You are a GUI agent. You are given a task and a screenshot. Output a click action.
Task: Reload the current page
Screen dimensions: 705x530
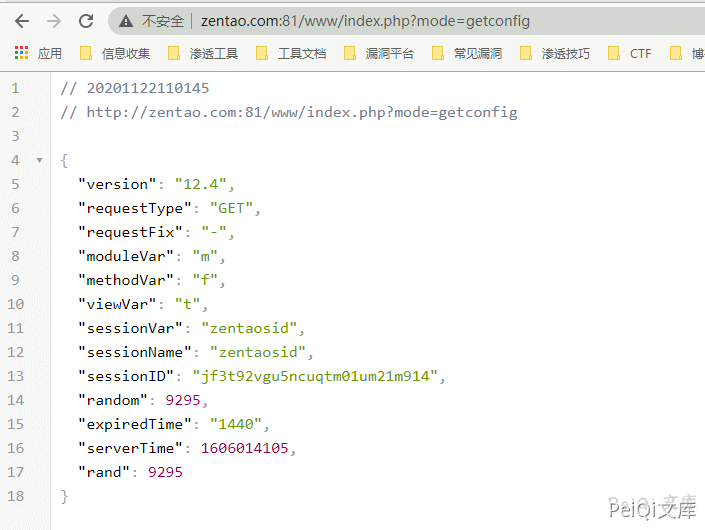pyautogui.click(x=86, y=21)
